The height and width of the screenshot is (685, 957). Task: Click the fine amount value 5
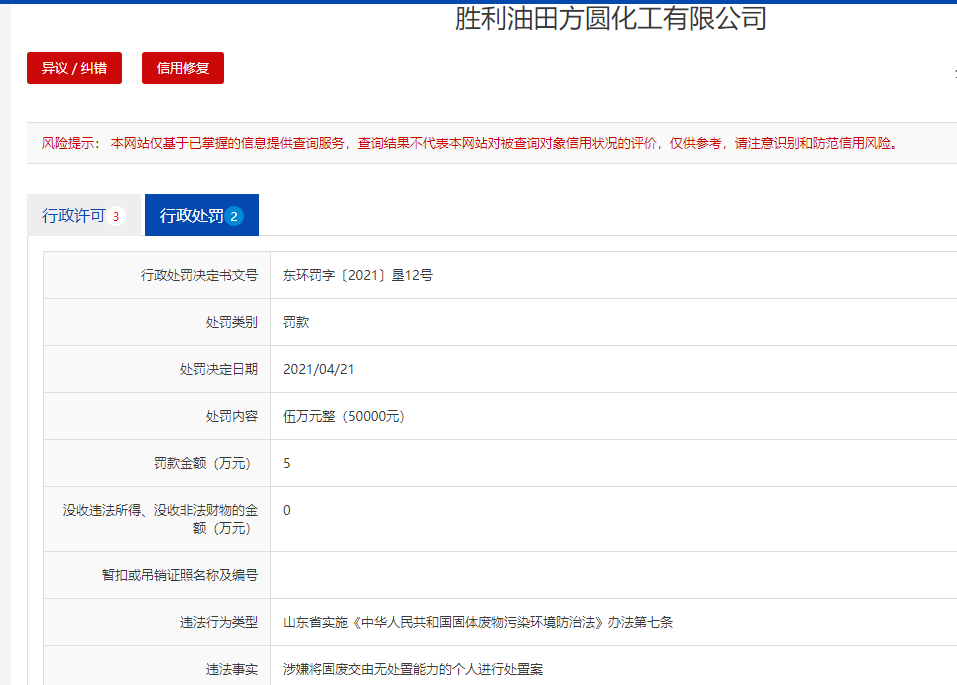coord(287,463)
